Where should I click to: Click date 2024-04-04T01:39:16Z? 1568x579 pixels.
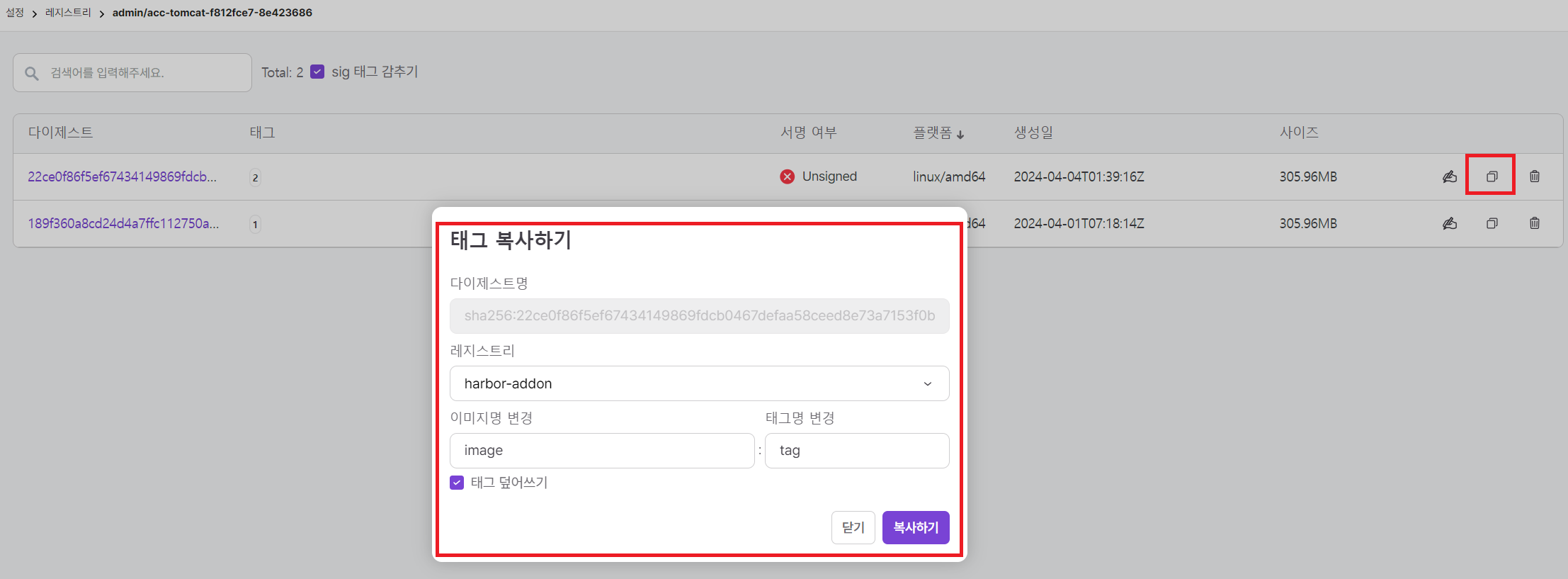pyautogui.click(x=1079, y=176)
